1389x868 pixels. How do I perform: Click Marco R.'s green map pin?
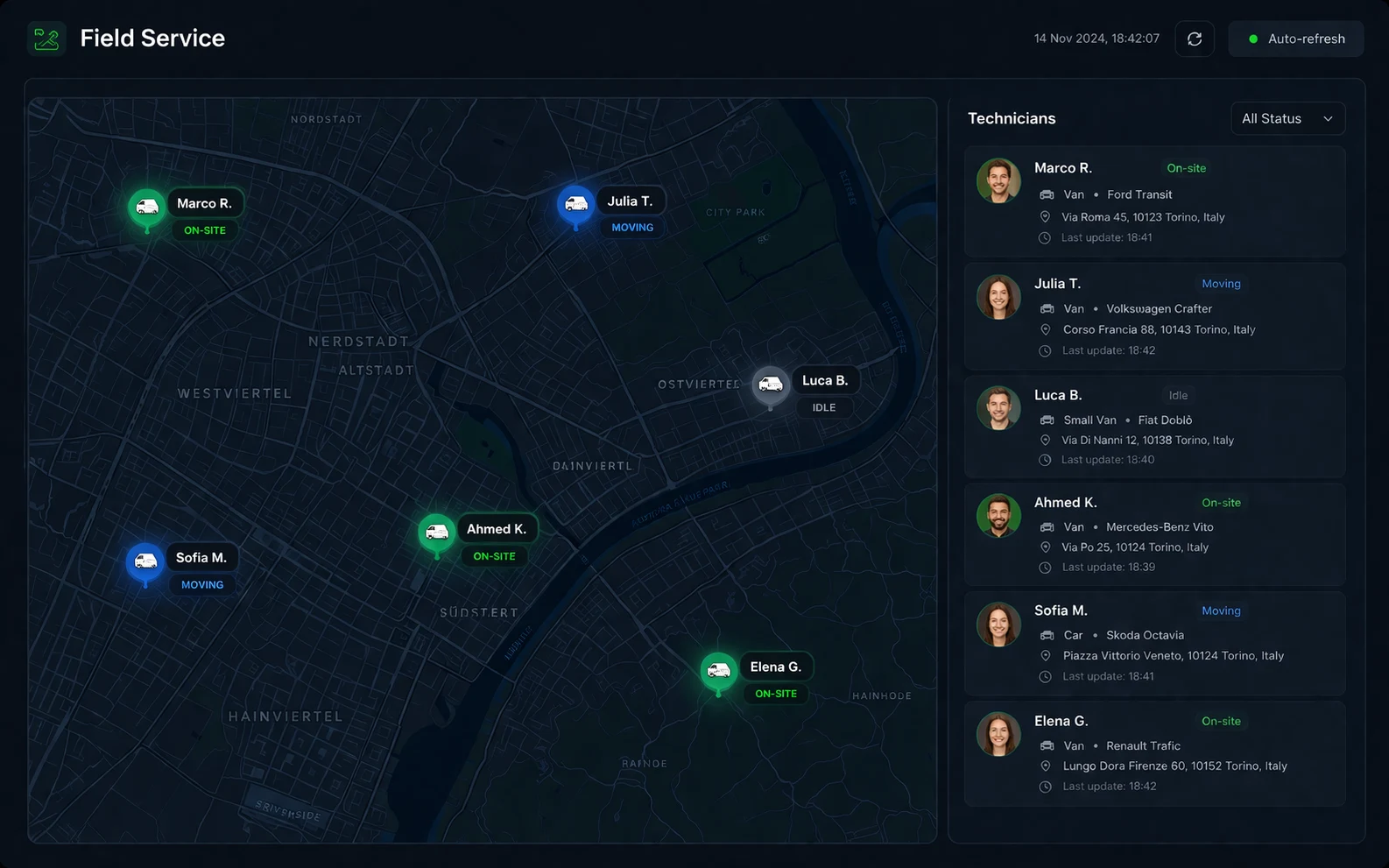coord(147,207)
